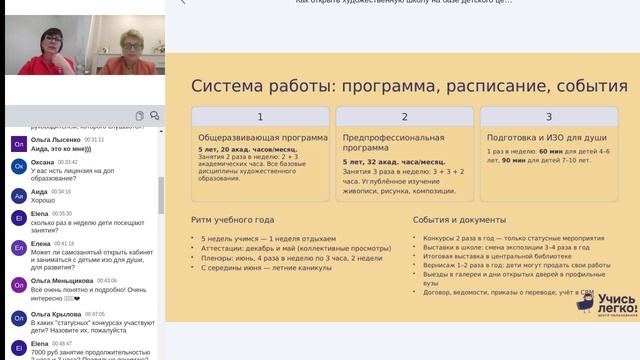Click bullet 'Конкурсы 2 раза в год'

(513, 238)
